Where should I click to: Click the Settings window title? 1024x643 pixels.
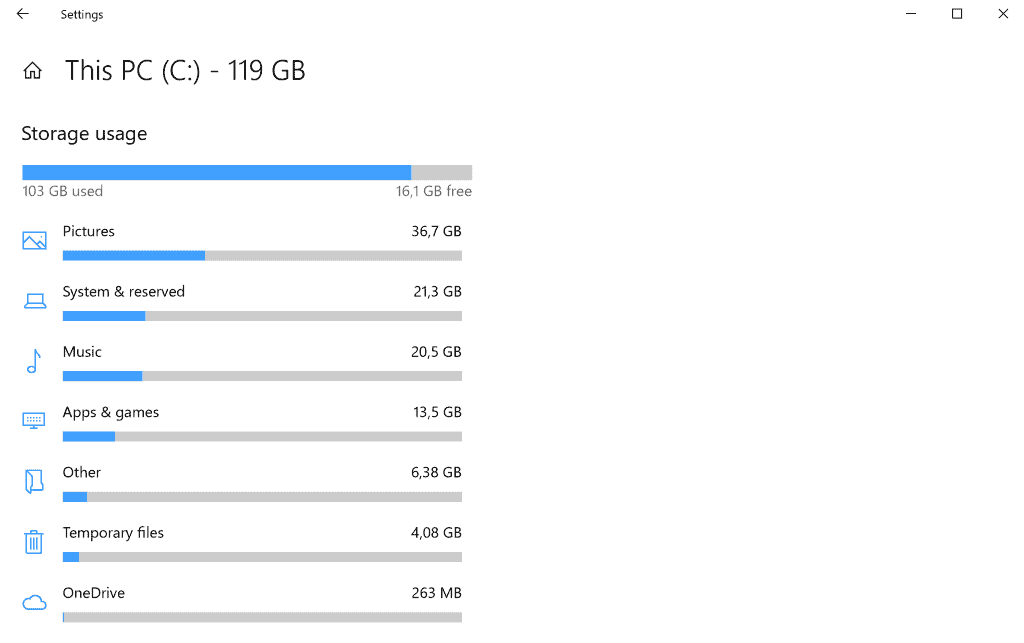[x=81, y=14]
